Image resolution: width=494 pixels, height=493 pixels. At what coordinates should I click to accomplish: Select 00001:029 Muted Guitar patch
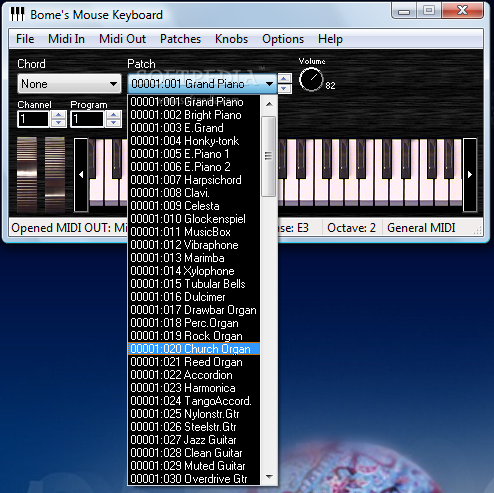click(194, 466)
